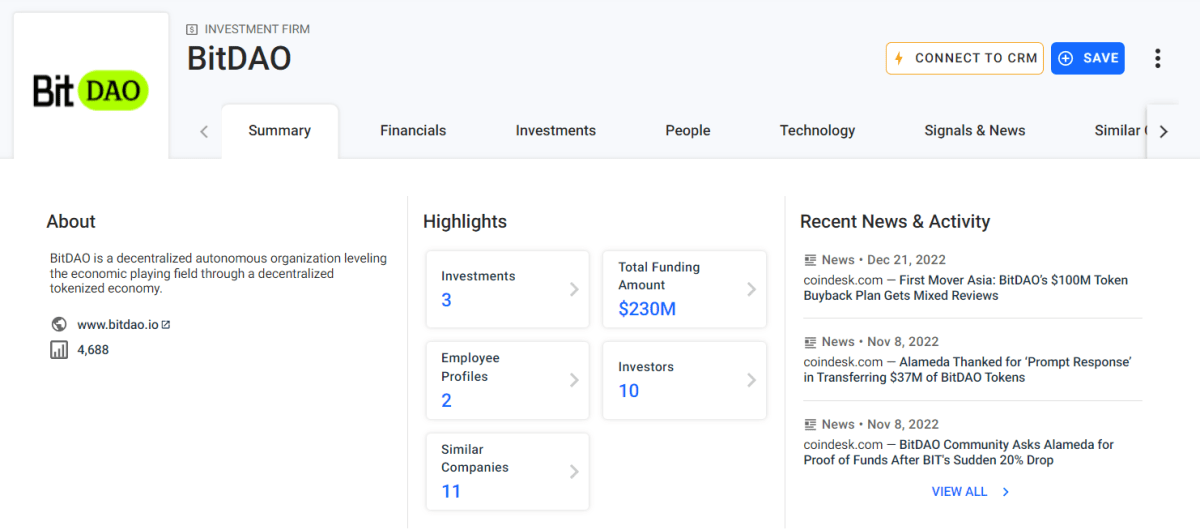Switch to the Financials tab
The height and width of the screenshot is (530, 1200).
coord(413,131)
